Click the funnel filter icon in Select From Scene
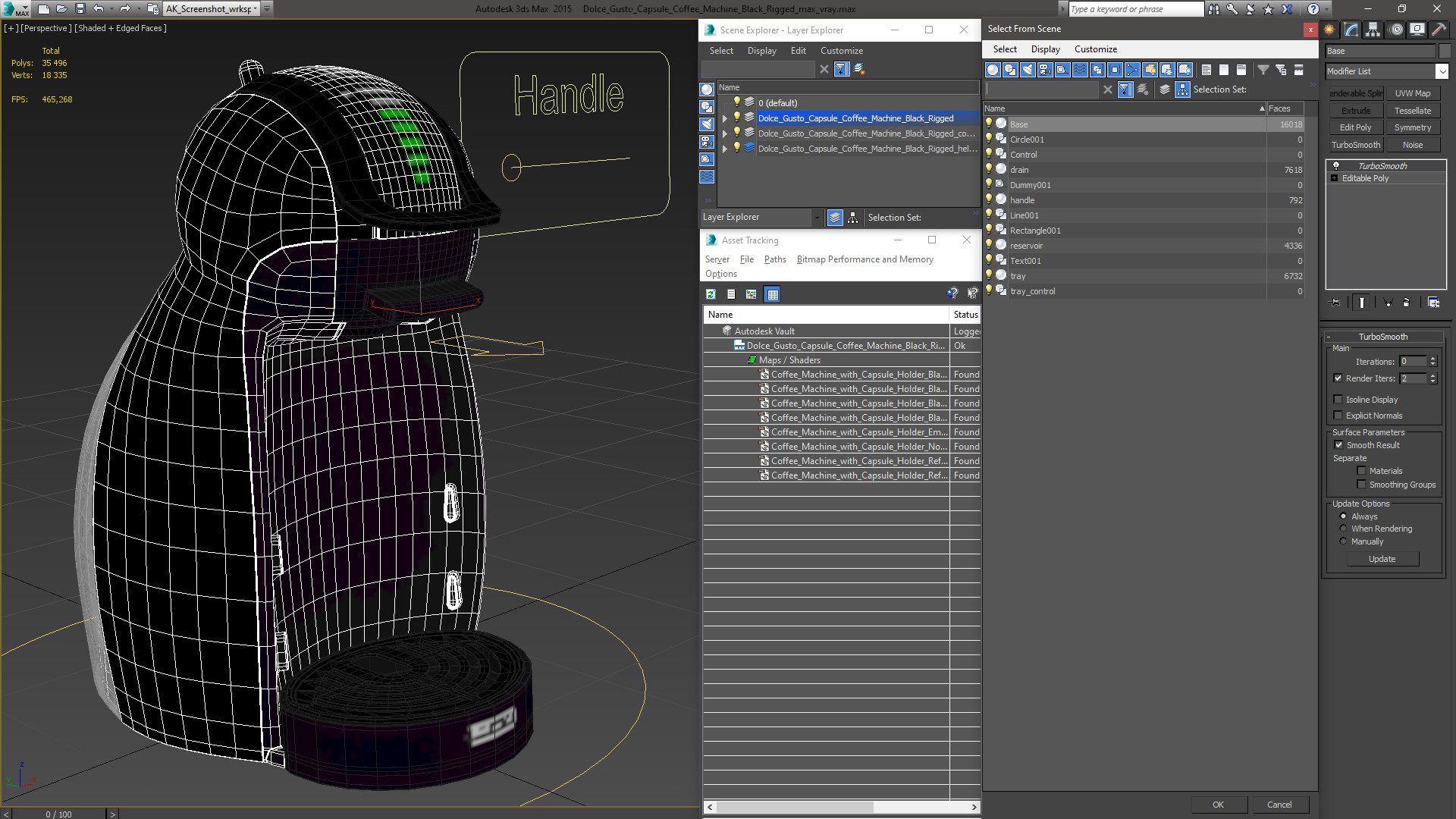Image resolution: width=1456 pixels, height=819 pixels. (x=1263, y=70)
